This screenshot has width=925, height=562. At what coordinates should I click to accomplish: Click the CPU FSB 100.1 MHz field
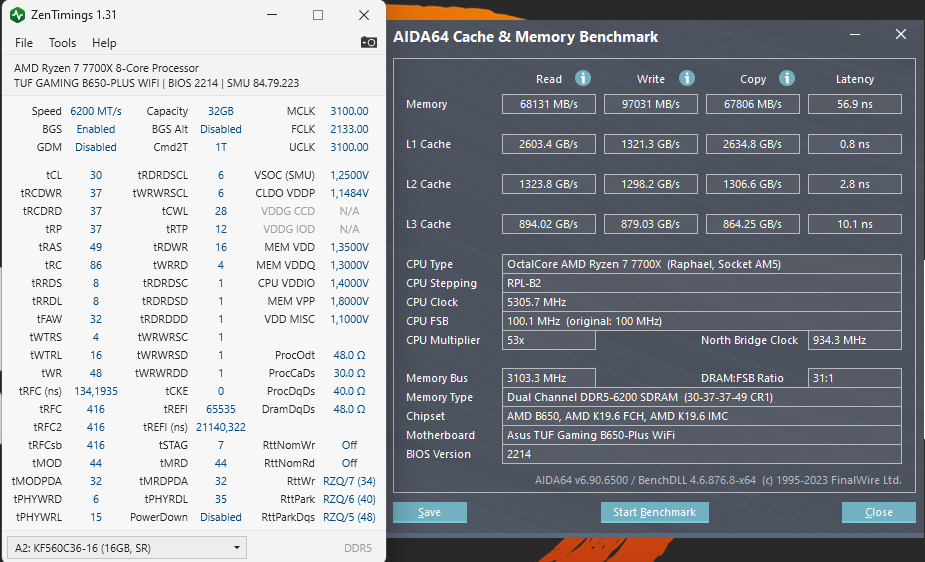click(701, 321)
